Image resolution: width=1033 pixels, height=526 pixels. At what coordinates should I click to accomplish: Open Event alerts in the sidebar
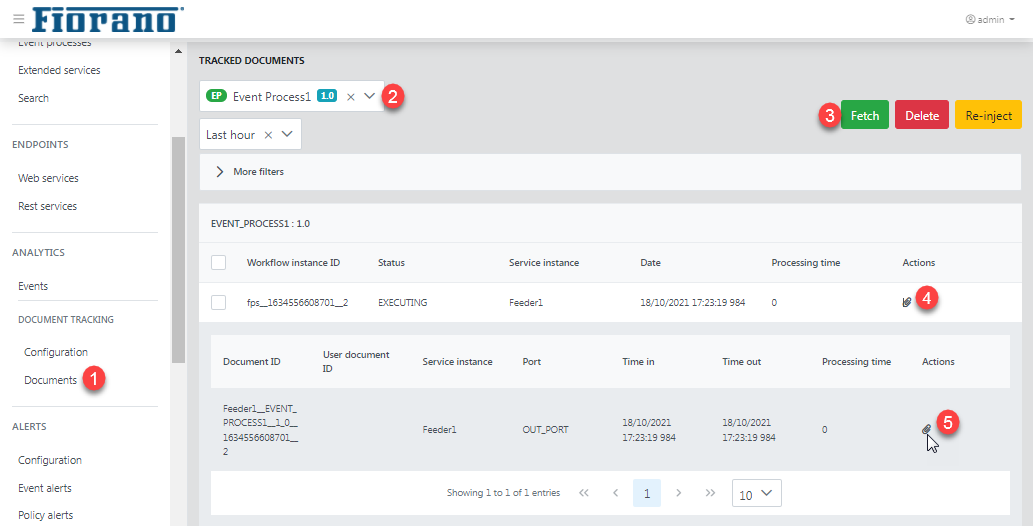45,488
